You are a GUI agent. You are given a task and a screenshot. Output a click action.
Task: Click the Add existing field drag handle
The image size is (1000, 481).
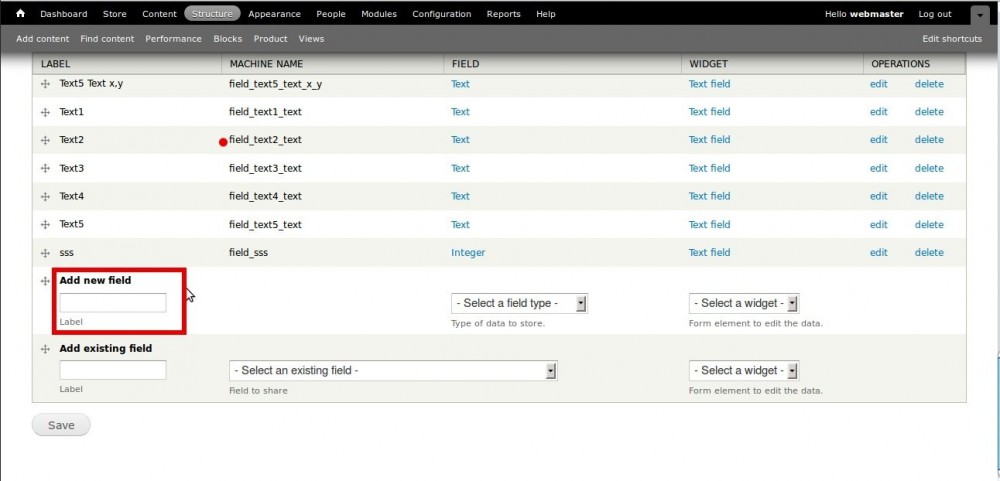coord(45,349)
